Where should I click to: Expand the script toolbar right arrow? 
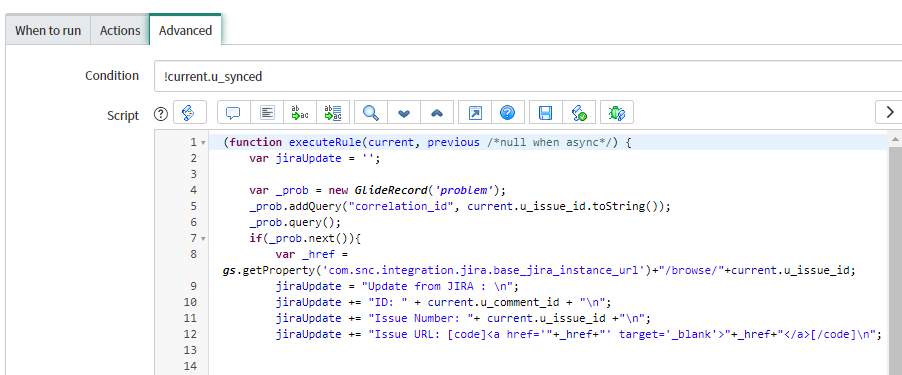(889, 112)
